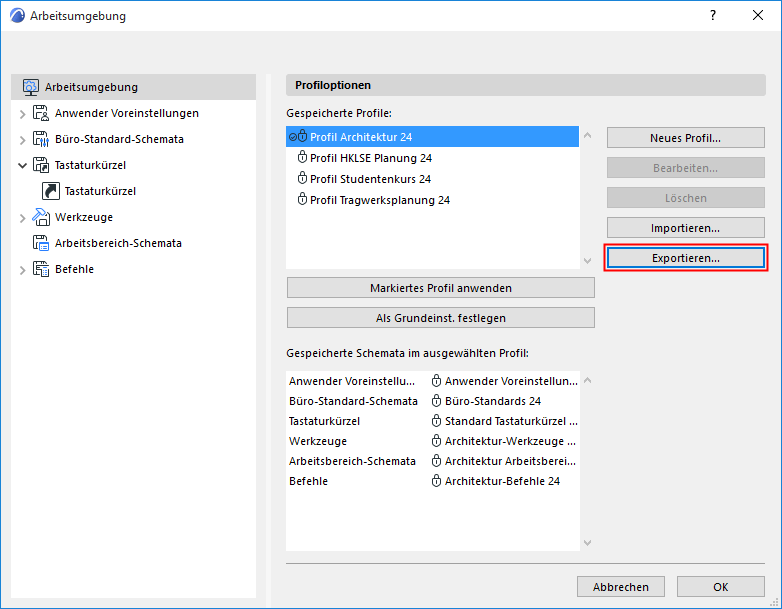This screenshot has width=782, height=609.
Task: Click Architektur-Befehle 24 scheme entry
Action: pyautogui.click(x=502, y=481)
